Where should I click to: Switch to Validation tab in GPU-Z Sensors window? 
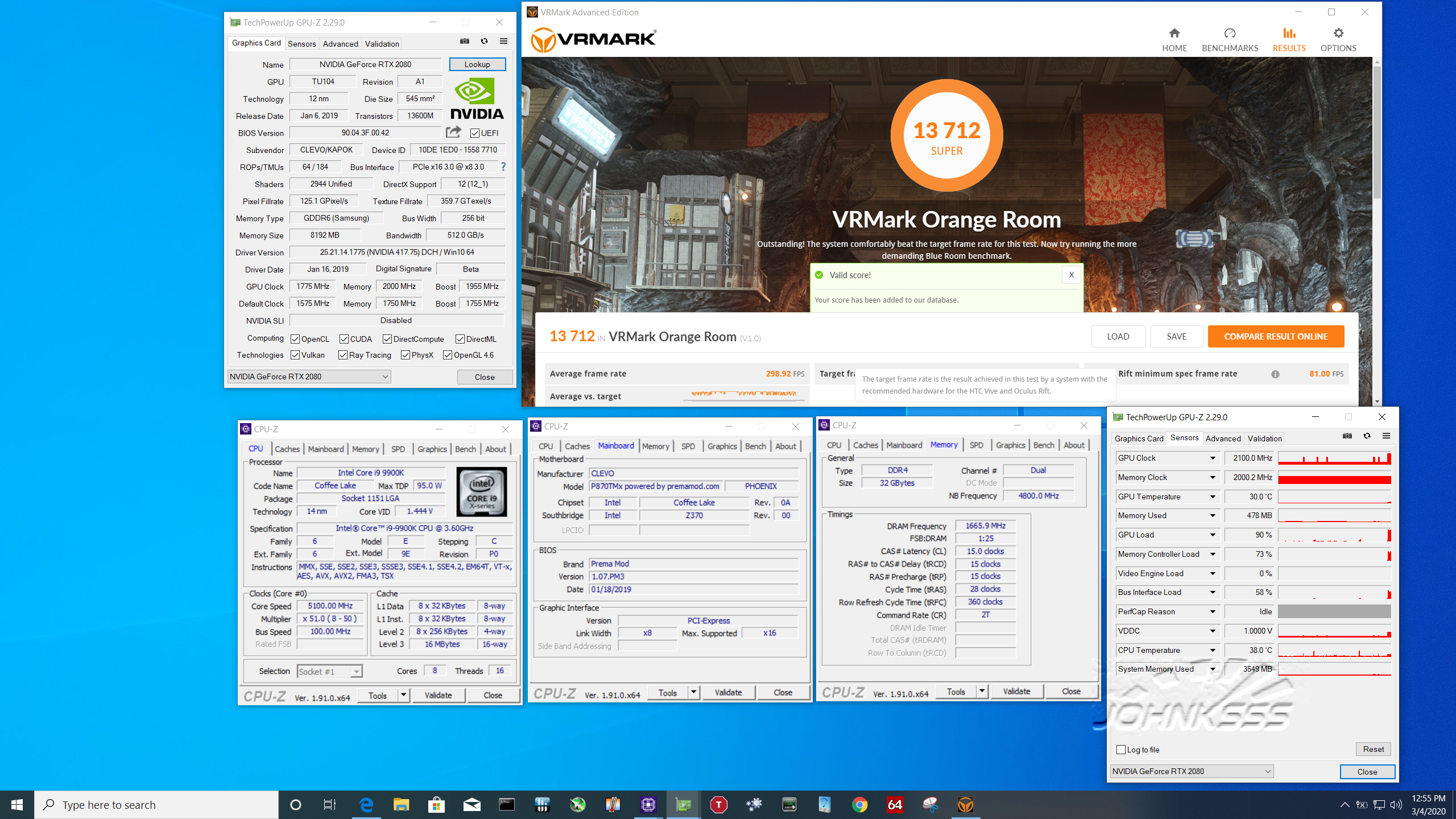tap(1264, 439)
